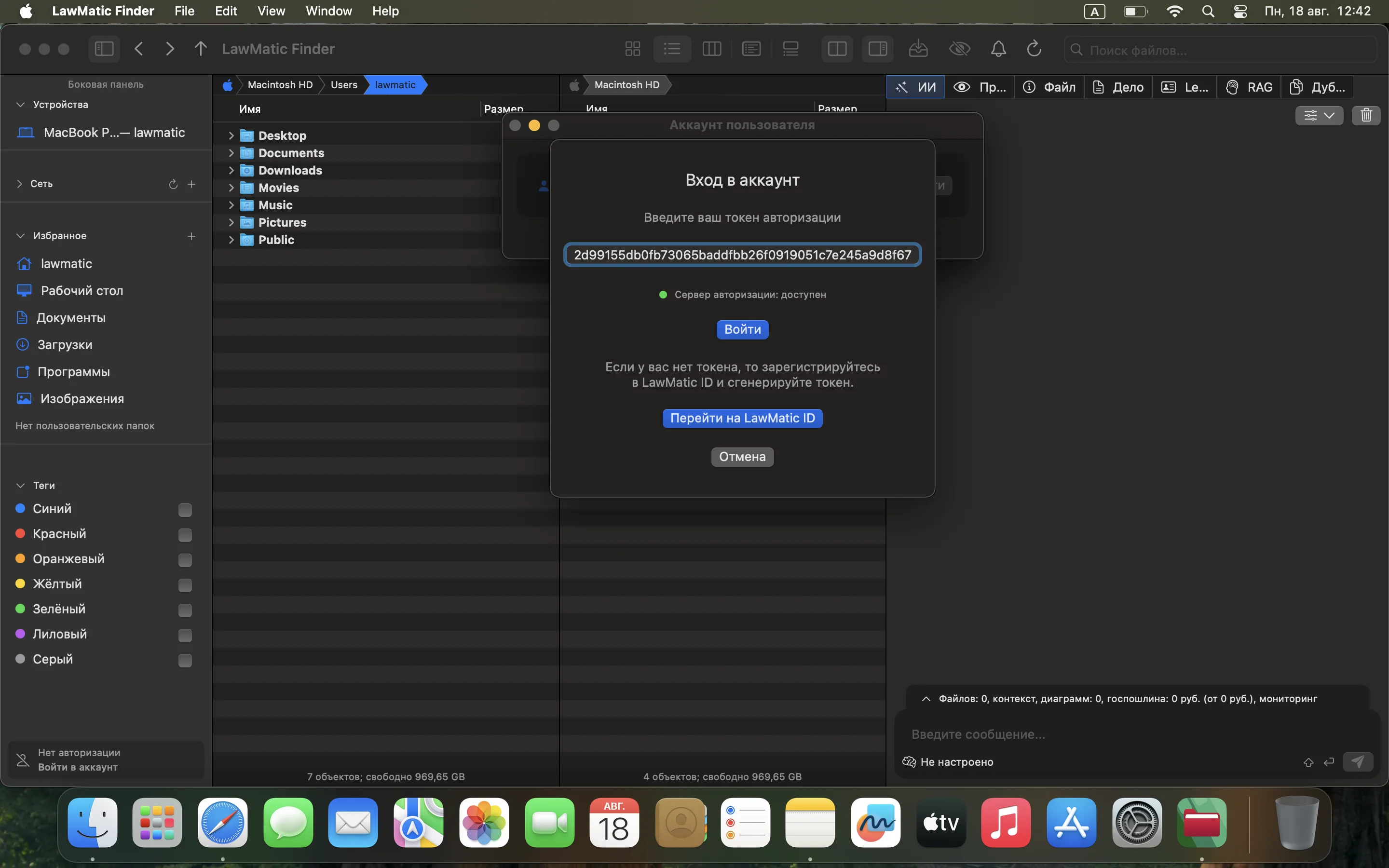Open the Window menu
The height and width of the screenshot is (868, 1389).
click(329, 11)
